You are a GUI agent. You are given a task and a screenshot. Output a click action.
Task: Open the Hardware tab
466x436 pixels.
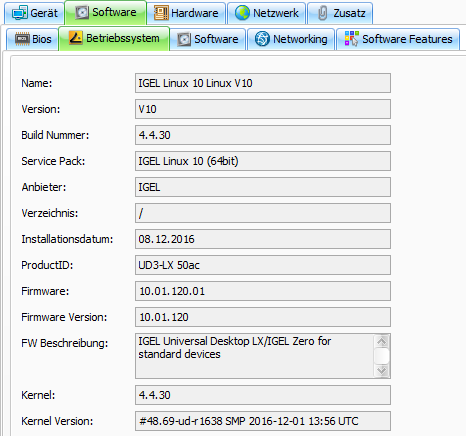click(x=186, y=13)
